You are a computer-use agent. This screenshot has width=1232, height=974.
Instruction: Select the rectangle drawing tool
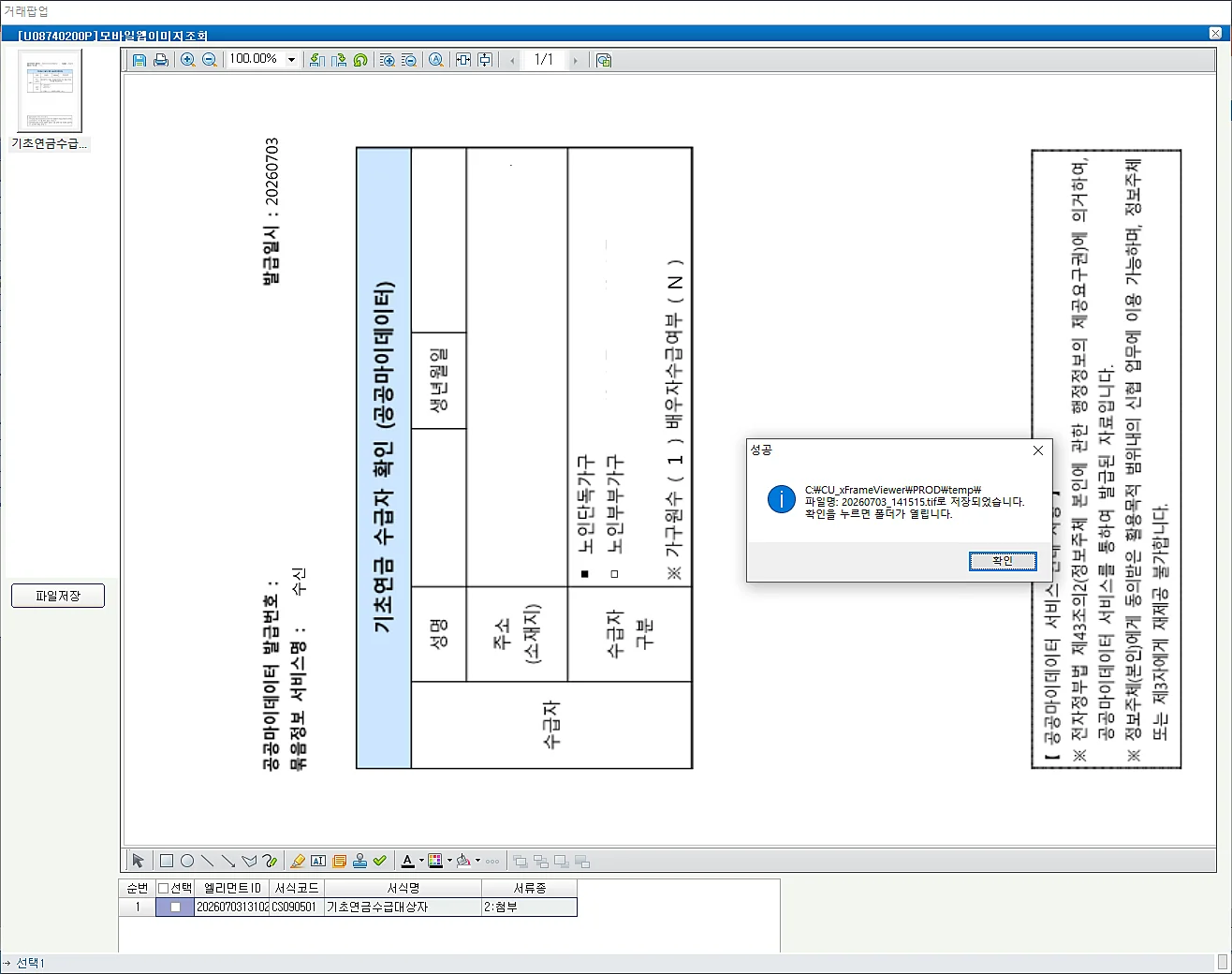[x=167, y=861]
